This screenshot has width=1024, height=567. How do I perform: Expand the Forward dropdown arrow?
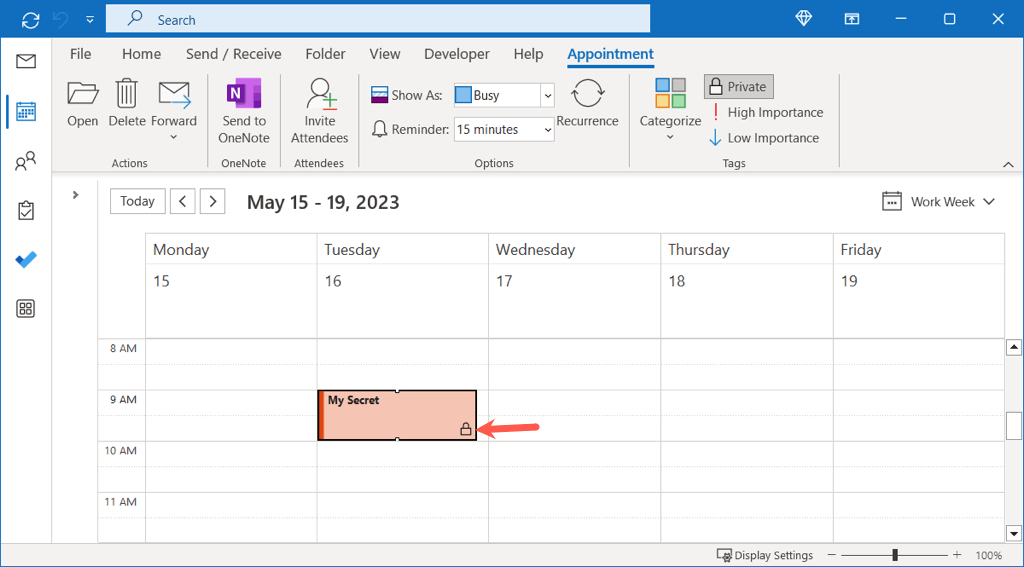(174, 137)
